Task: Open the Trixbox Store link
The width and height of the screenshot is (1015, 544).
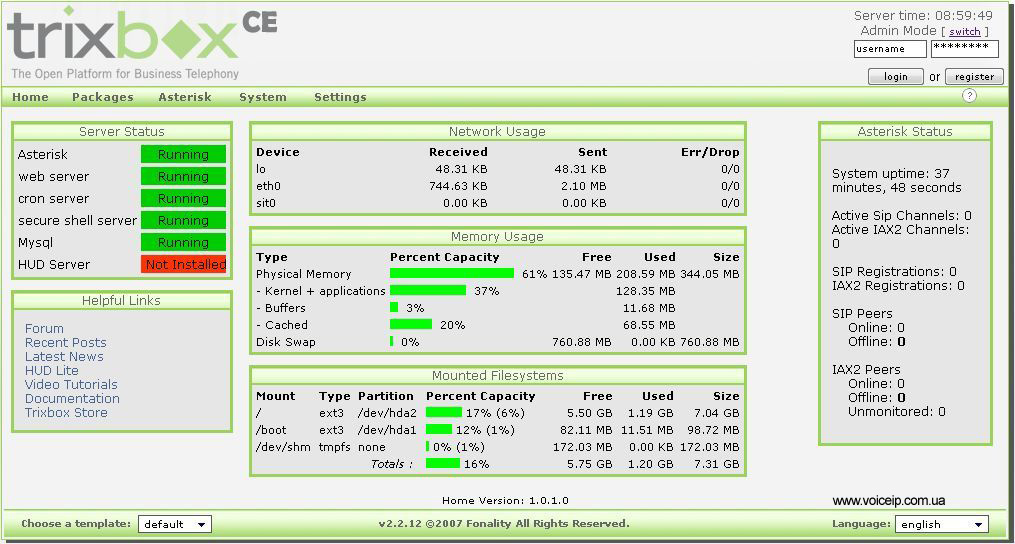Action: (x=66, y=413)
